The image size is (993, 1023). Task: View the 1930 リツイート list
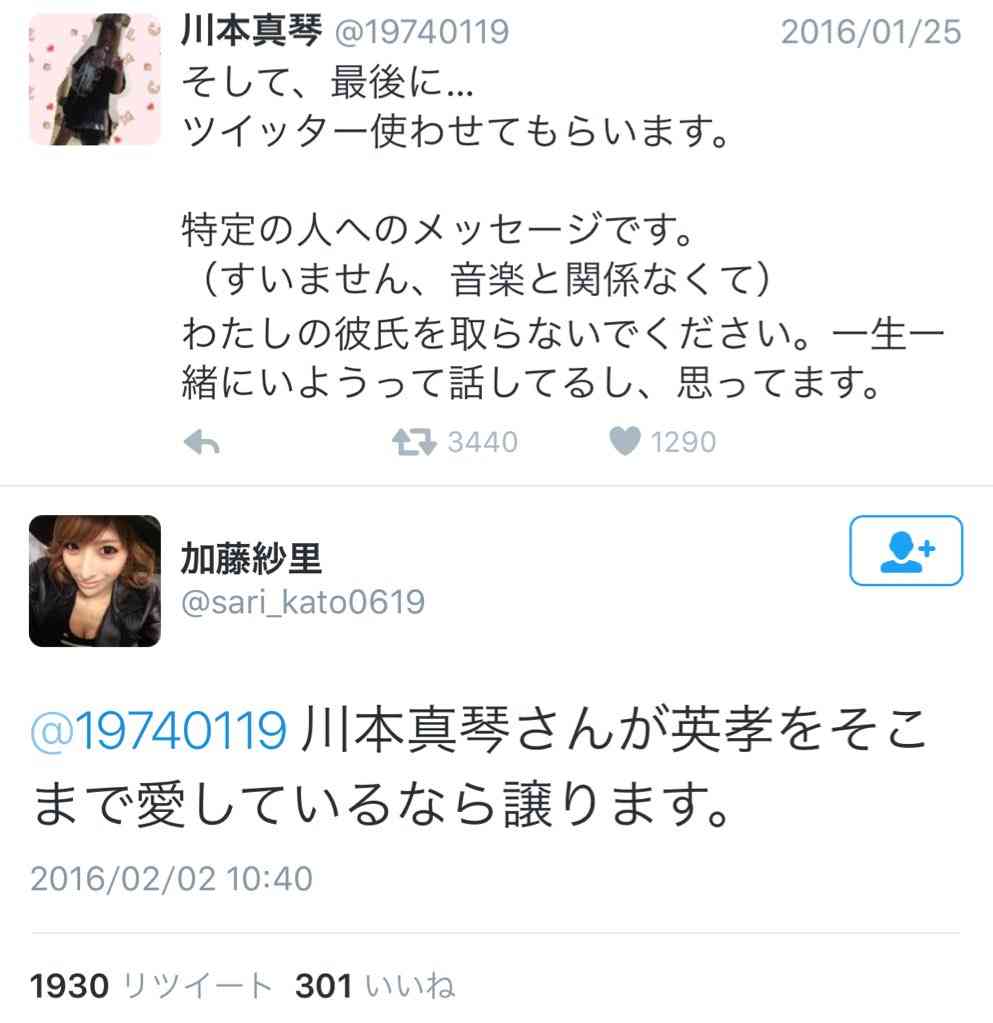tap(151, 985)
